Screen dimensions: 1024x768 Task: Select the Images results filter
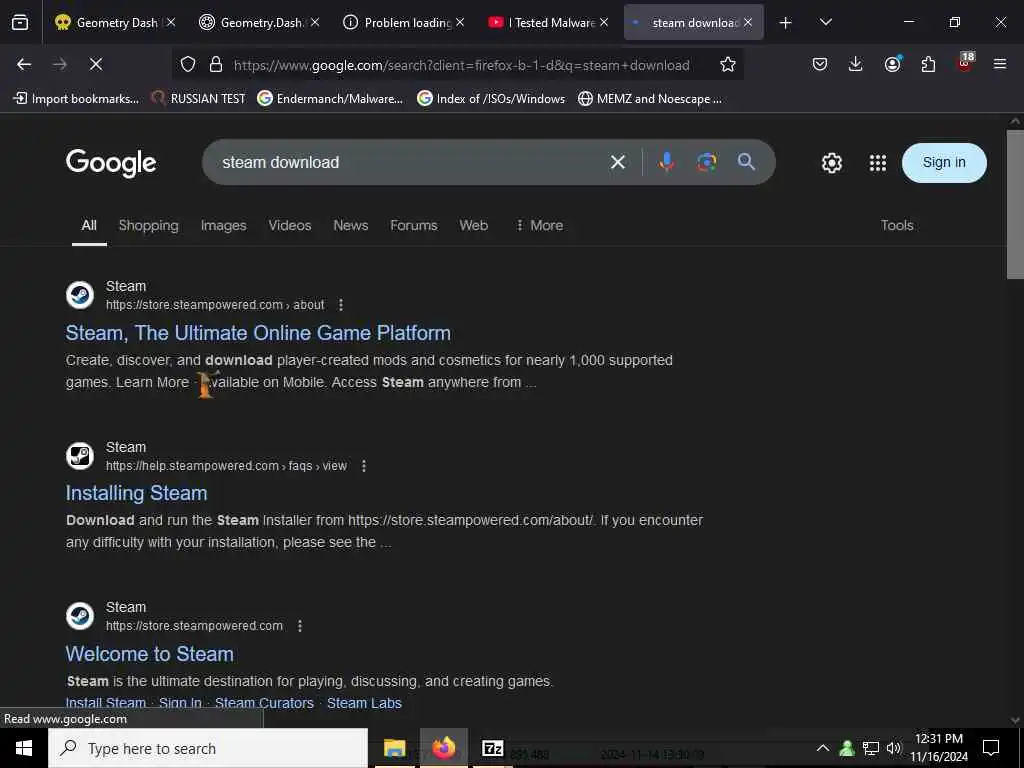click(x=223, y=225)
